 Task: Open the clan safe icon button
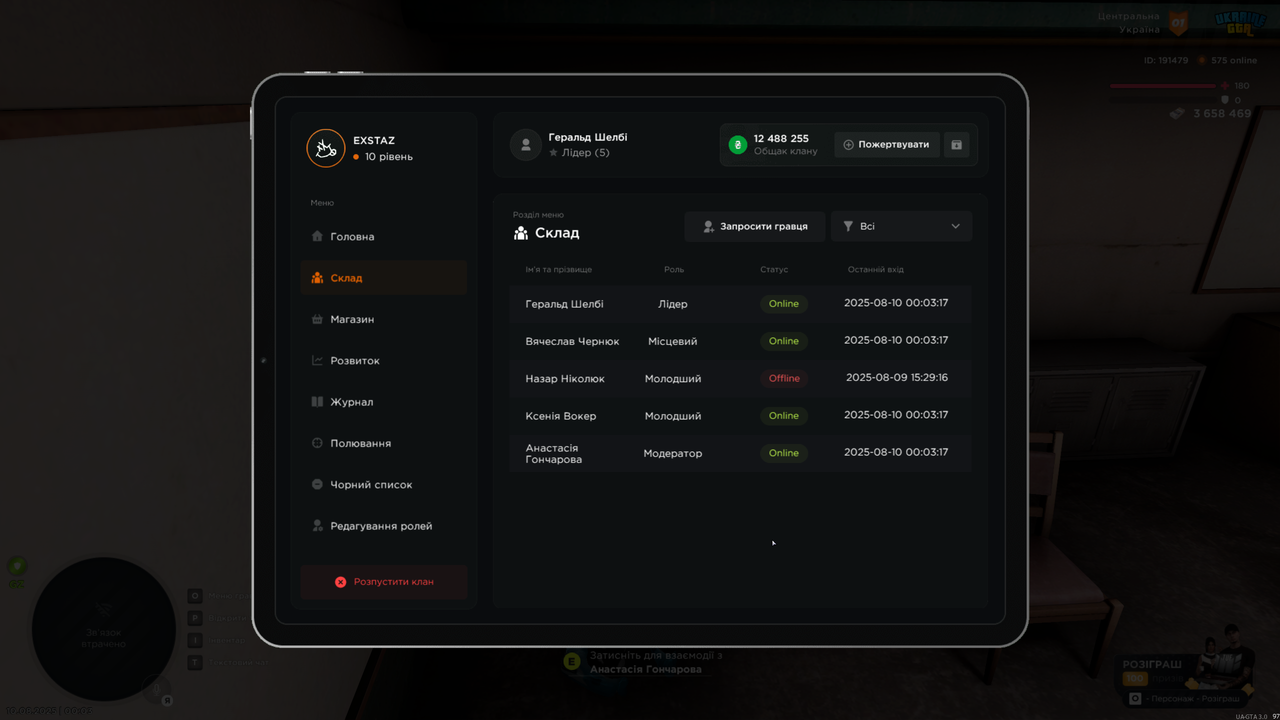956,145
